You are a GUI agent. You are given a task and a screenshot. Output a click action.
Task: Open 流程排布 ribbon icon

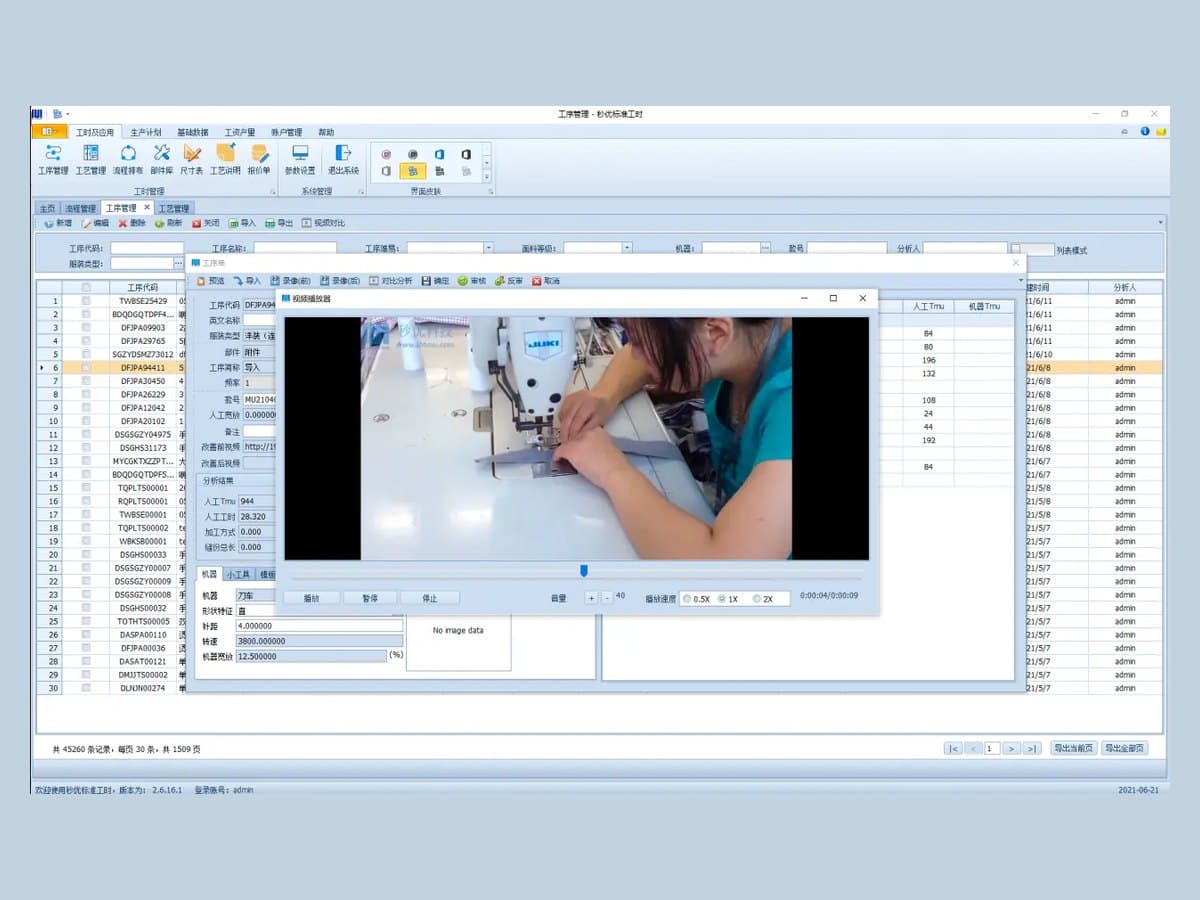point(128,159)
